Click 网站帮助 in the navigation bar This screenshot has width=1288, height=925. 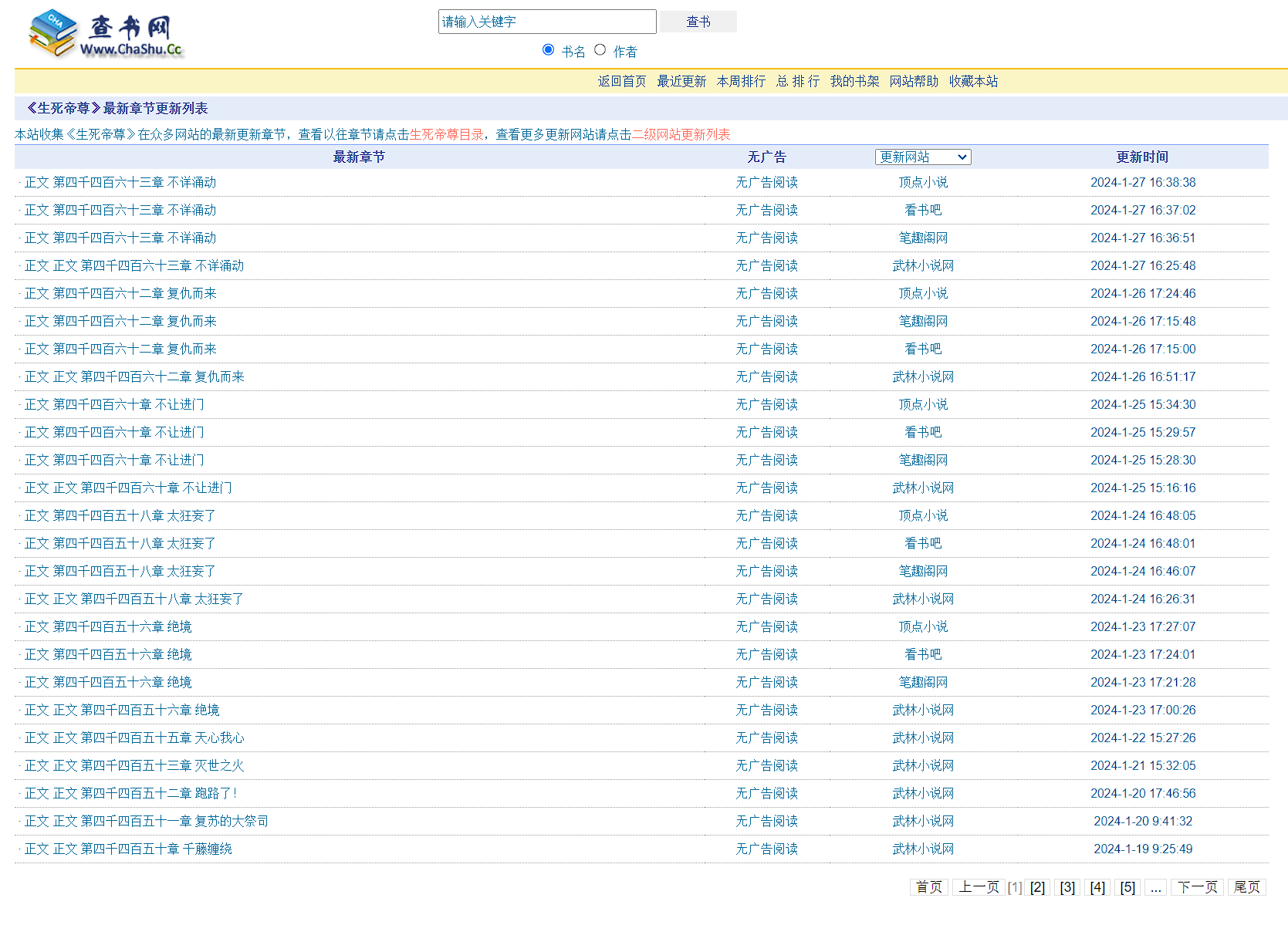(x=914, y=82)
